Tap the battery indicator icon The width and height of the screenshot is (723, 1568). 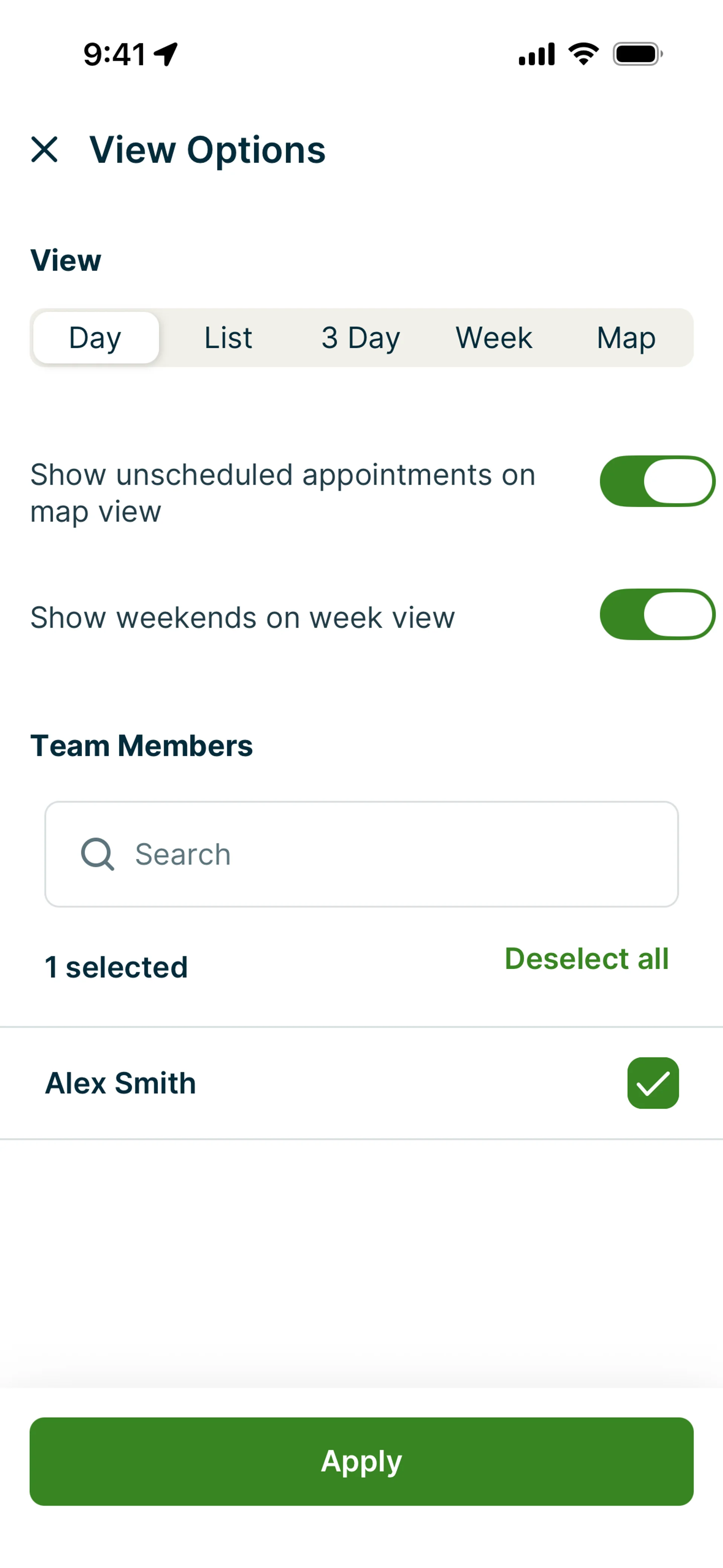tap(637, 54)
